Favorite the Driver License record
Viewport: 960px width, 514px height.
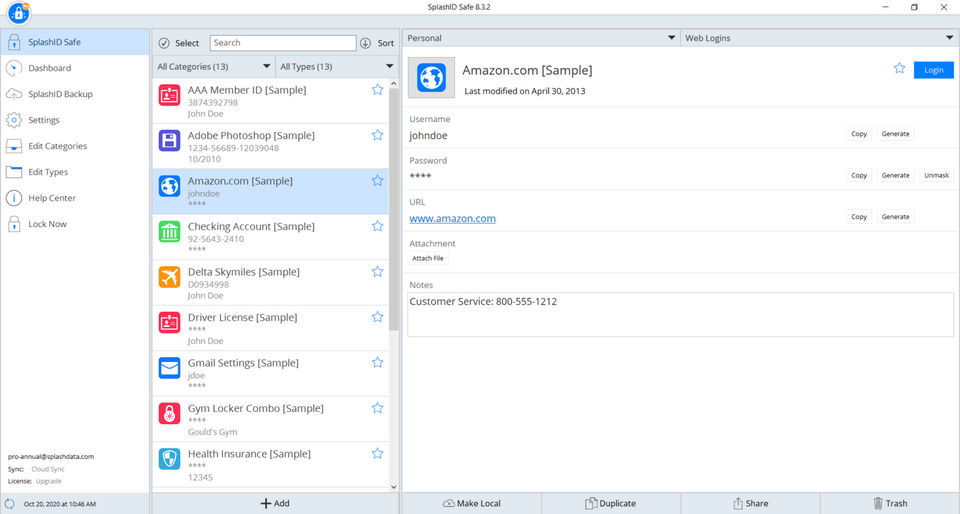(377, 317)
